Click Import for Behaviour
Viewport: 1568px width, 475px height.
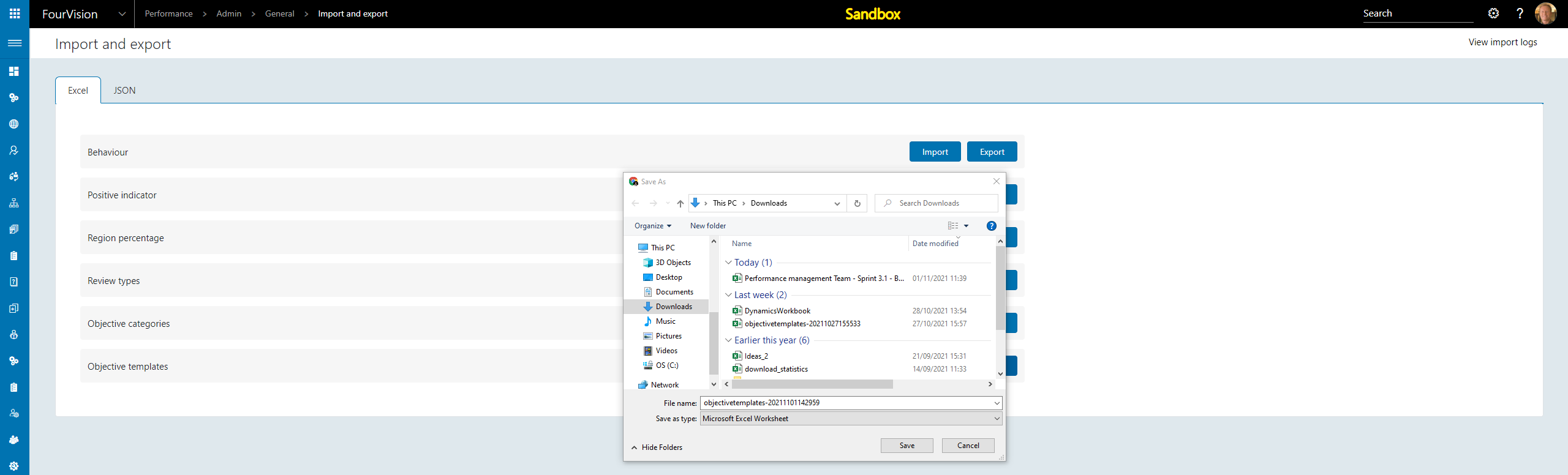point(935,152)
